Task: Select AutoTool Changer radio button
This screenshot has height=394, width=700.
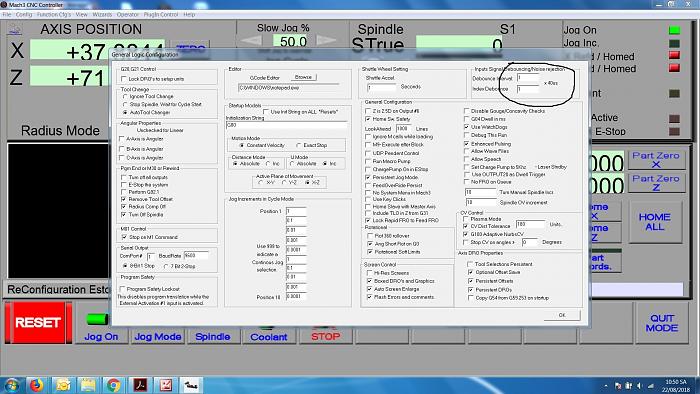Action: tap(125, 112)
